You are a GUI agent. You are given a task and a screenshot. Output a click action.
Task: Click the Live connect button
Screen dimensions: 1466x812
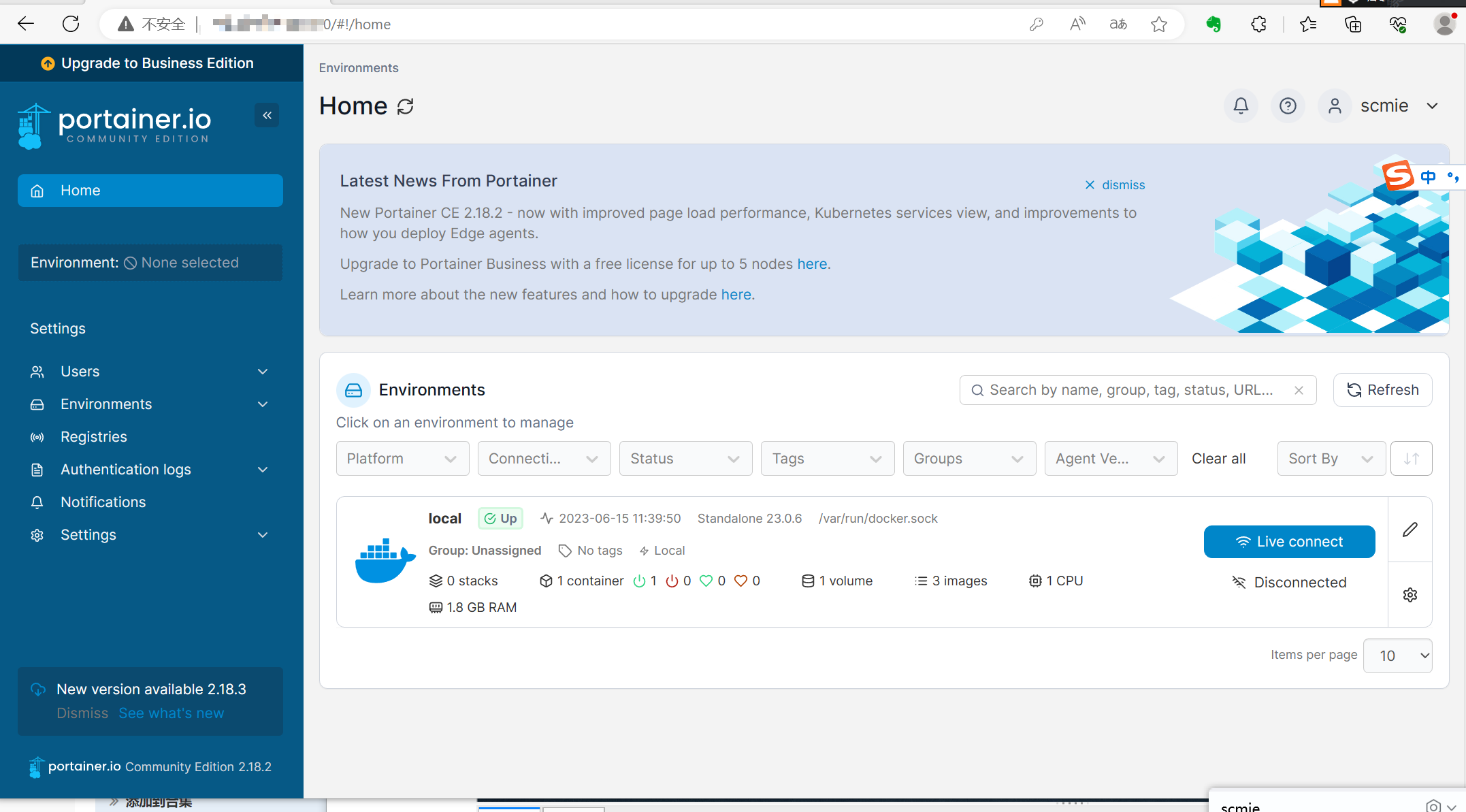click(1289, 542)
